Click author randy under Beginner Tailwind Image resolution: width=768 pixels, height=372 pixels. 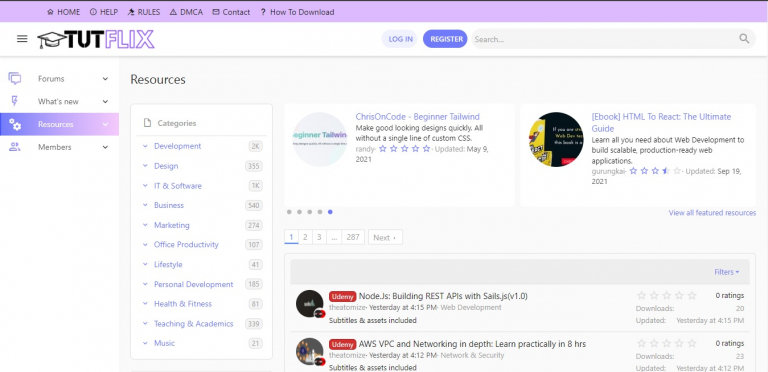click(365, 149)
